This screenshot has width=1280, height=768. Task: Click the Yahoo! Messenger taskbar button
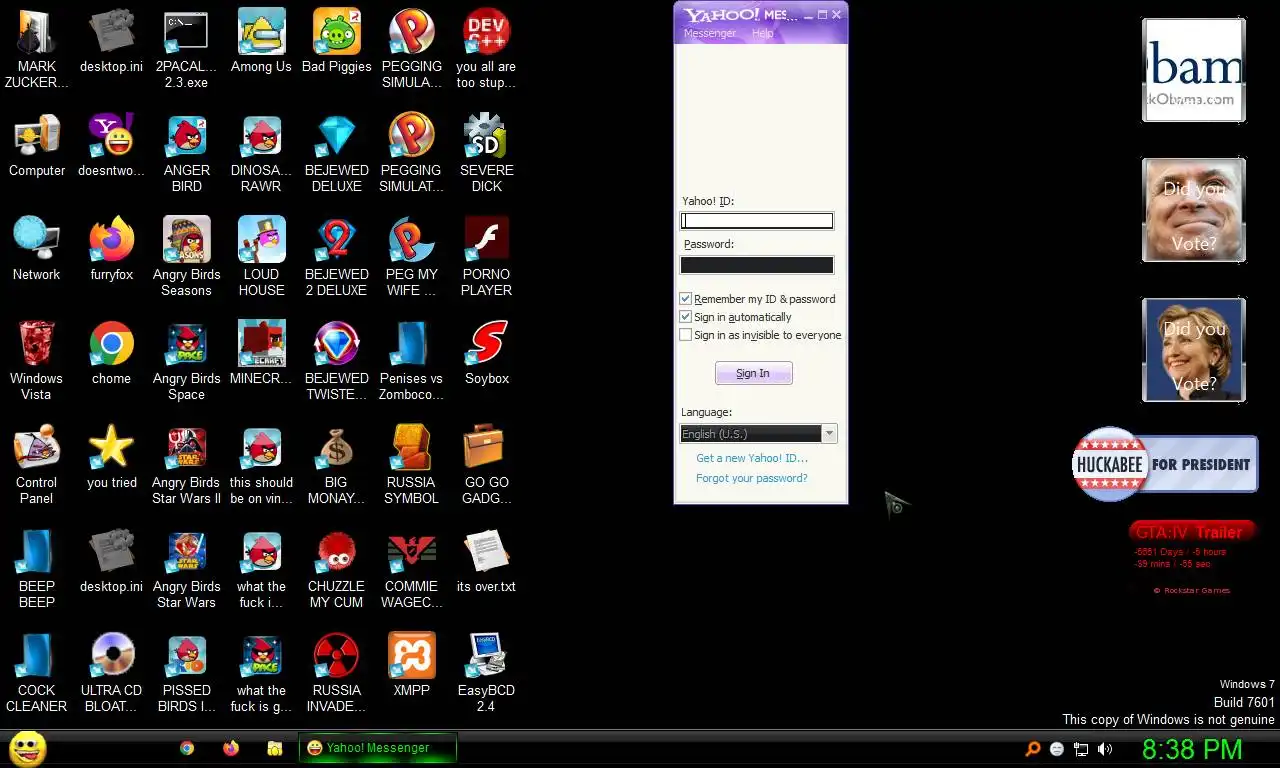click(378, 748)
